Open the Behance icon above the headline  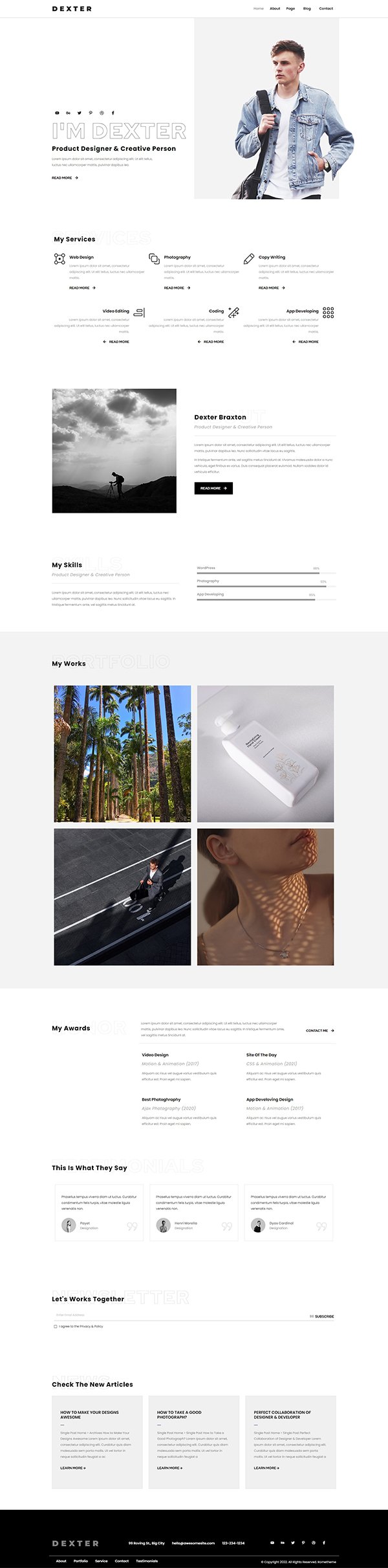(x=68, y=113)
